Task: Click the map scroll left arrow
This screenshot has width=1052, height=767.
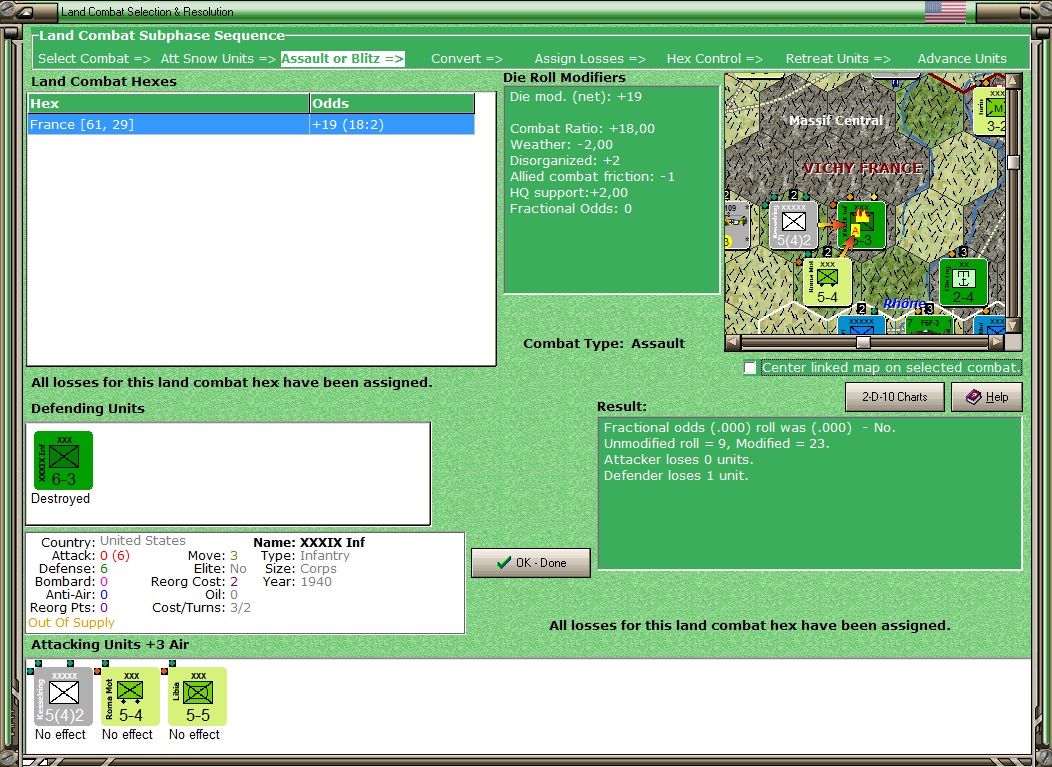Action: (x=733, y=342)
